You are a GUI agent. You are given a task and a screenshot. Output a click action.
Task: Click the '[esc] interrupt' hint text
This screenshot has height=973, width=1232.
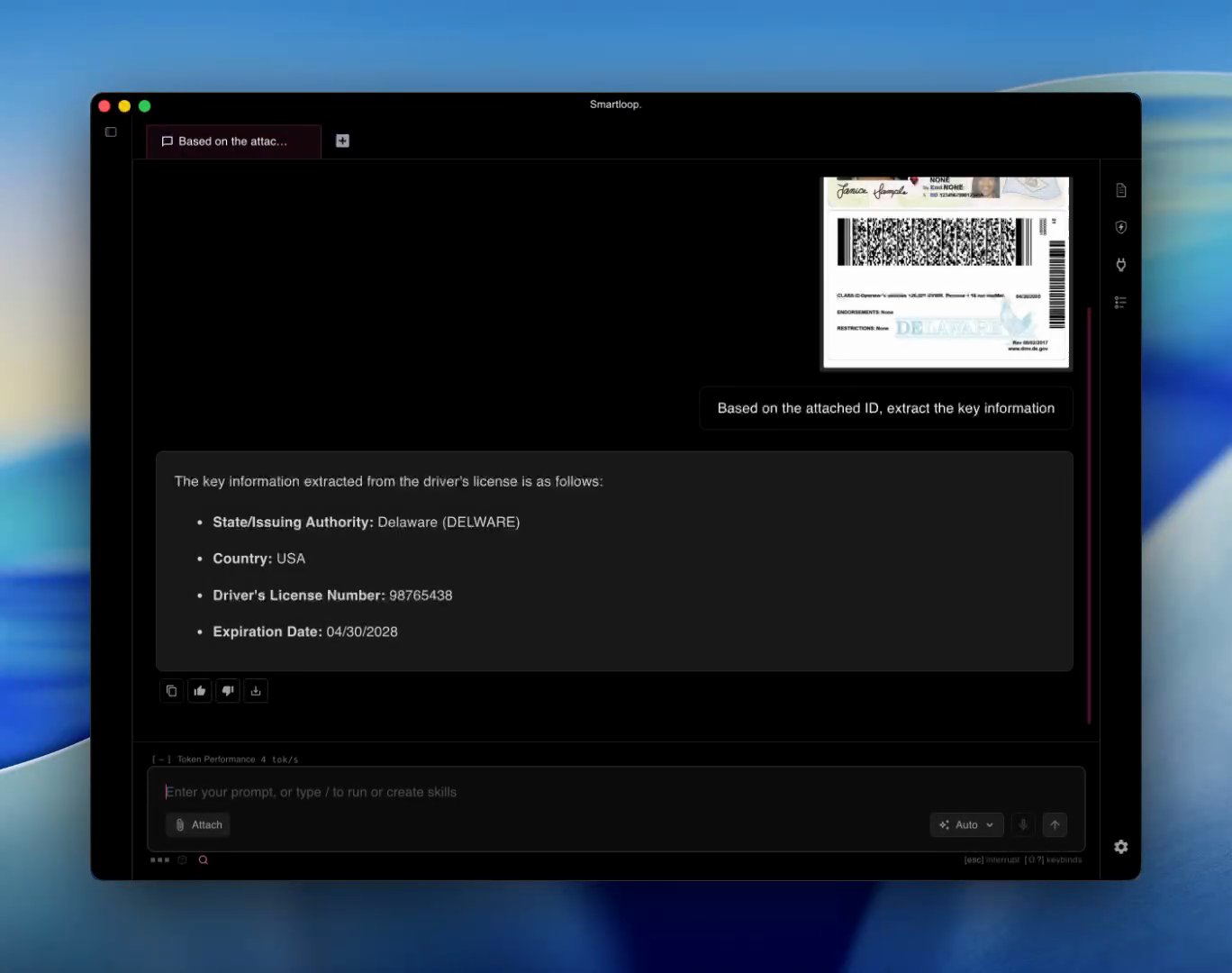(x=992, y=859)
